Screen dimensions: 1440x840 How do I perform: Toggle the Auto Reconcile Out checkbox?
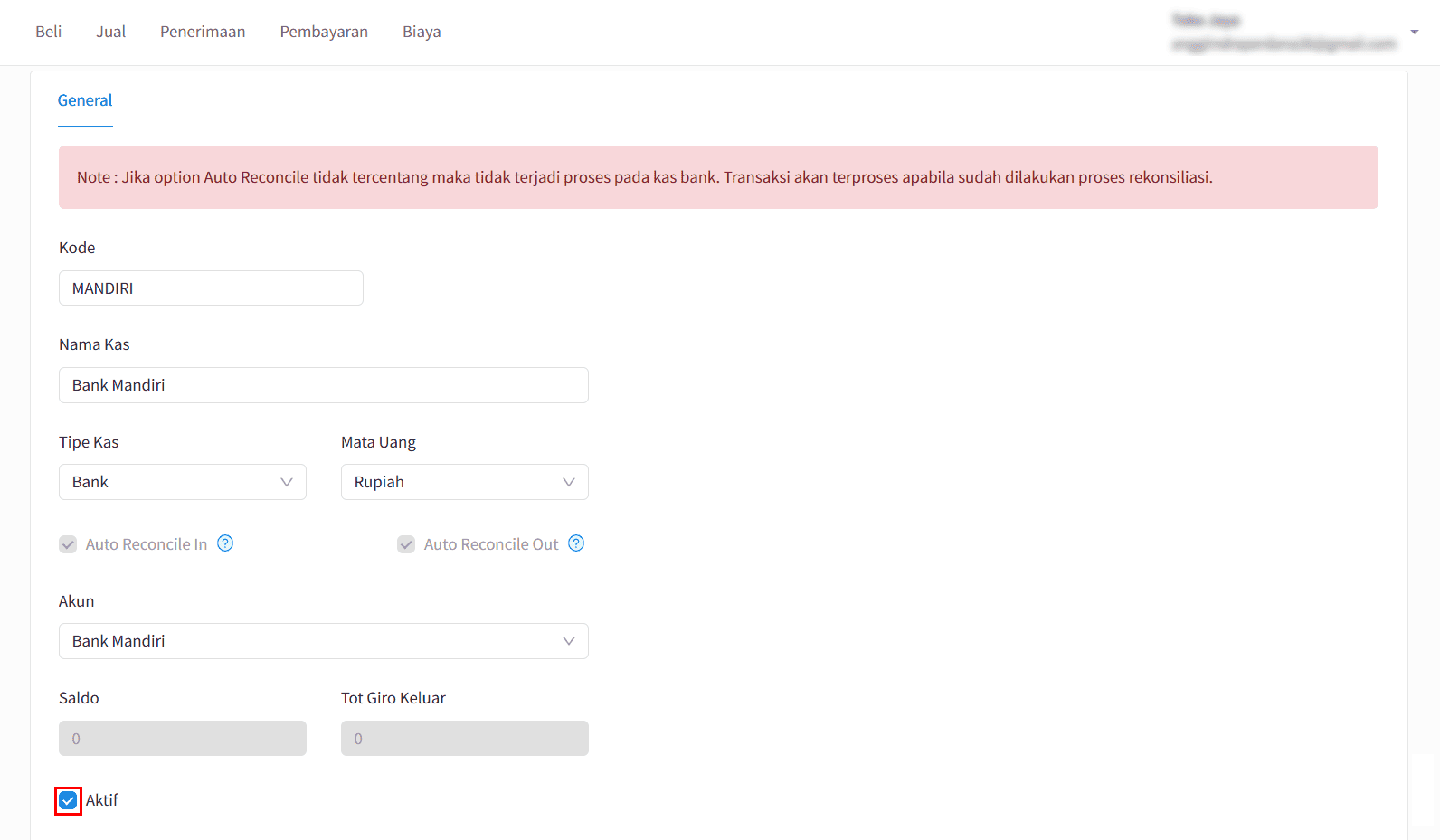click(406, 544)
